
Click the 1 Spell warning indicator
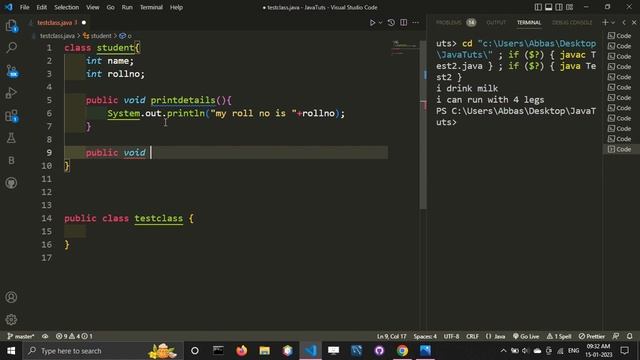pyautogui.click(x=559, y=336)
